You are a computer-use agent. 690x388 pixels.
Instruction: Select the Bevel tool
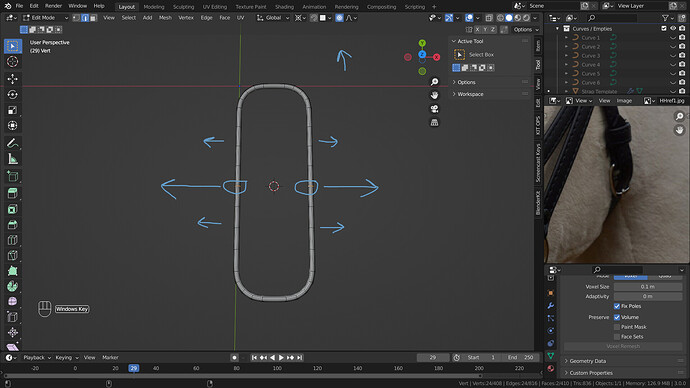coord(12,225)
